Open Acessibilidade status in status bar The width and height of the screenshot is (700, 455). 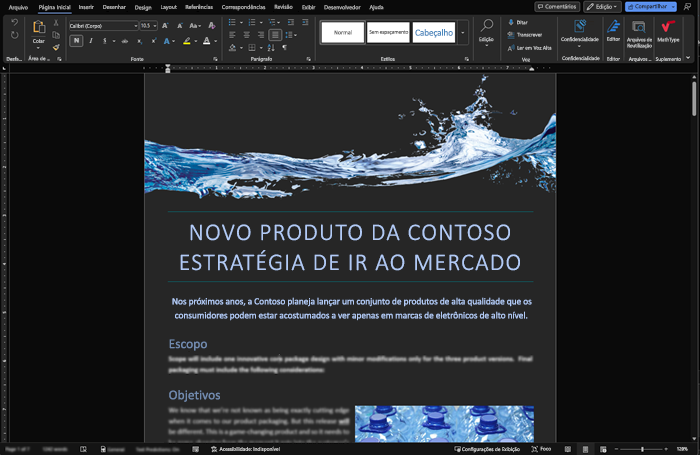[246, 449]
